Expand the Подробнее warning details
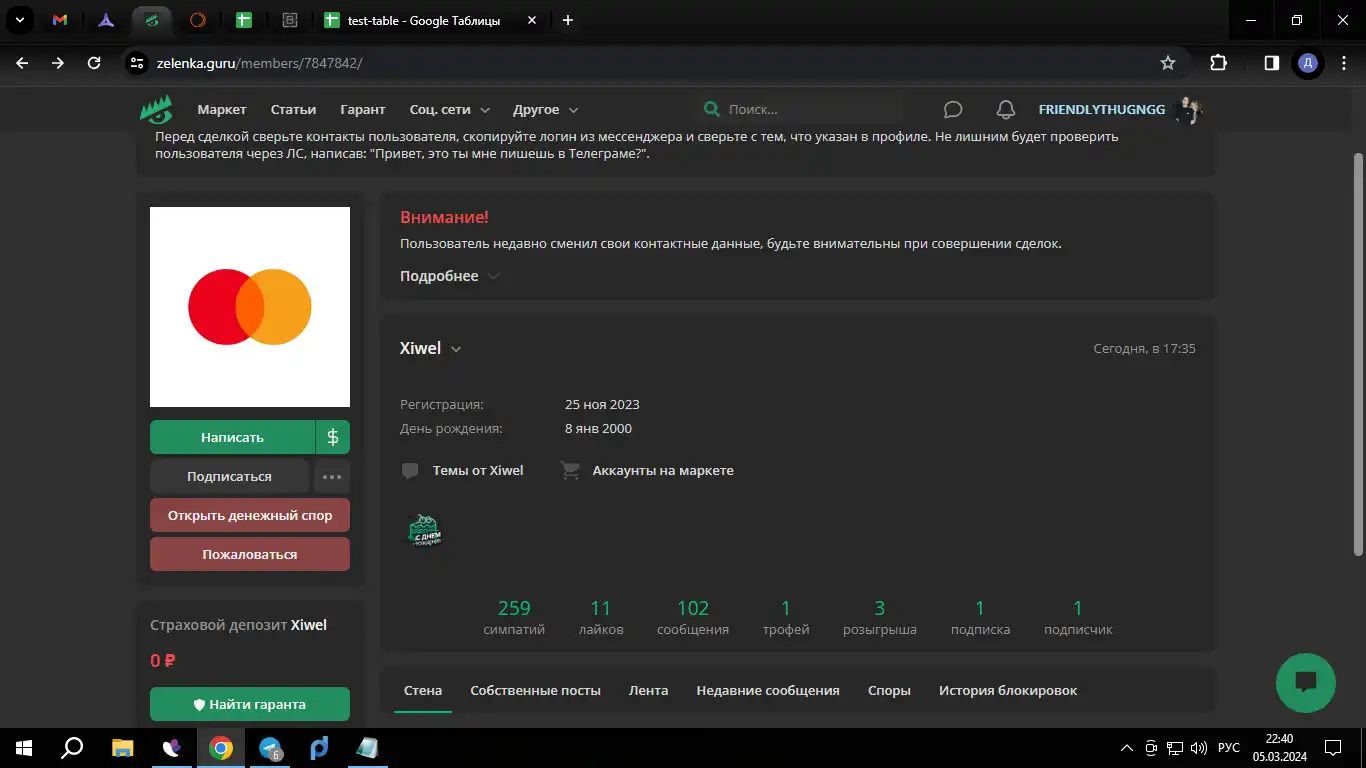 pos(449,276)
